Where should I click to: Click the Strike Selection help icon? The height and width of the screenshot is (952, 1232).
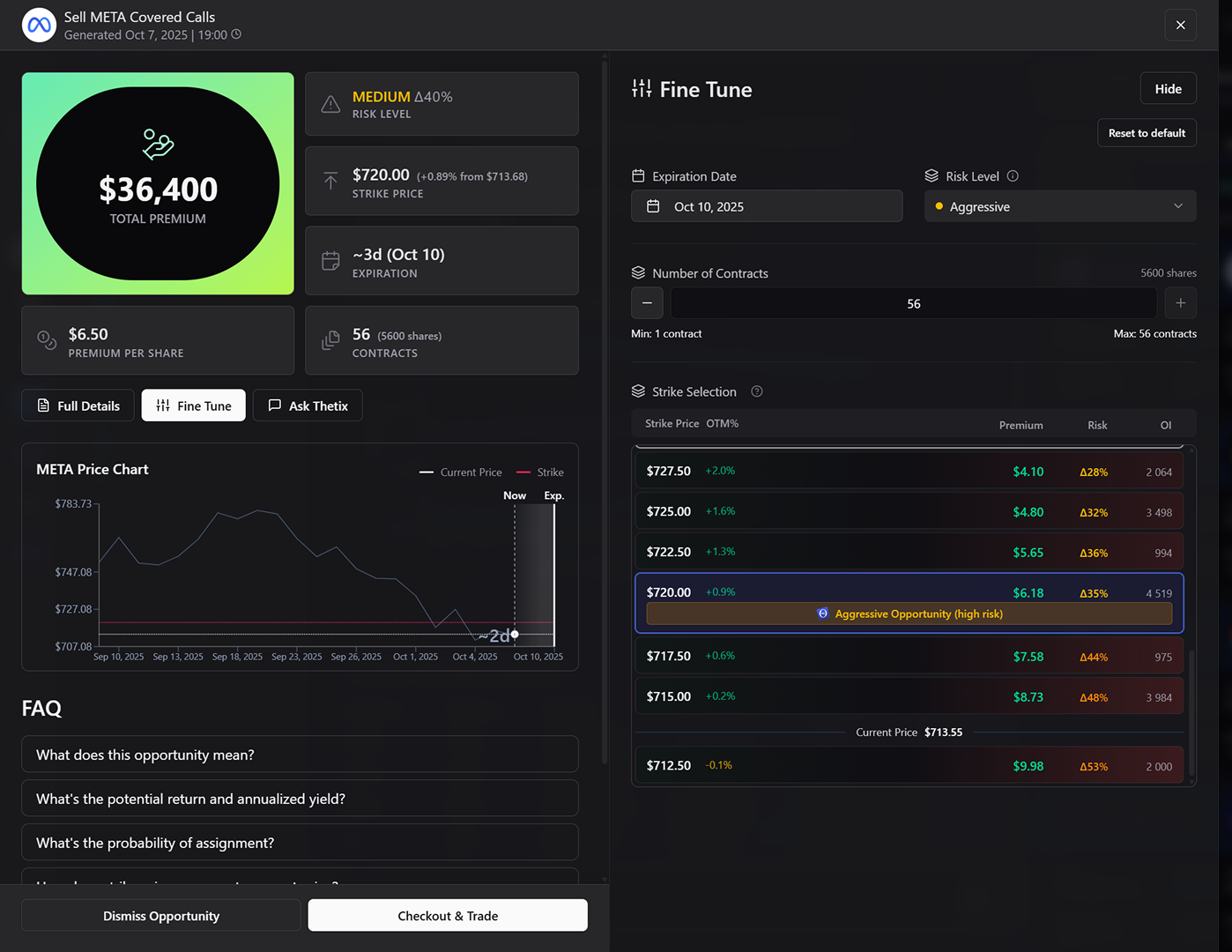tap(756, 391)
